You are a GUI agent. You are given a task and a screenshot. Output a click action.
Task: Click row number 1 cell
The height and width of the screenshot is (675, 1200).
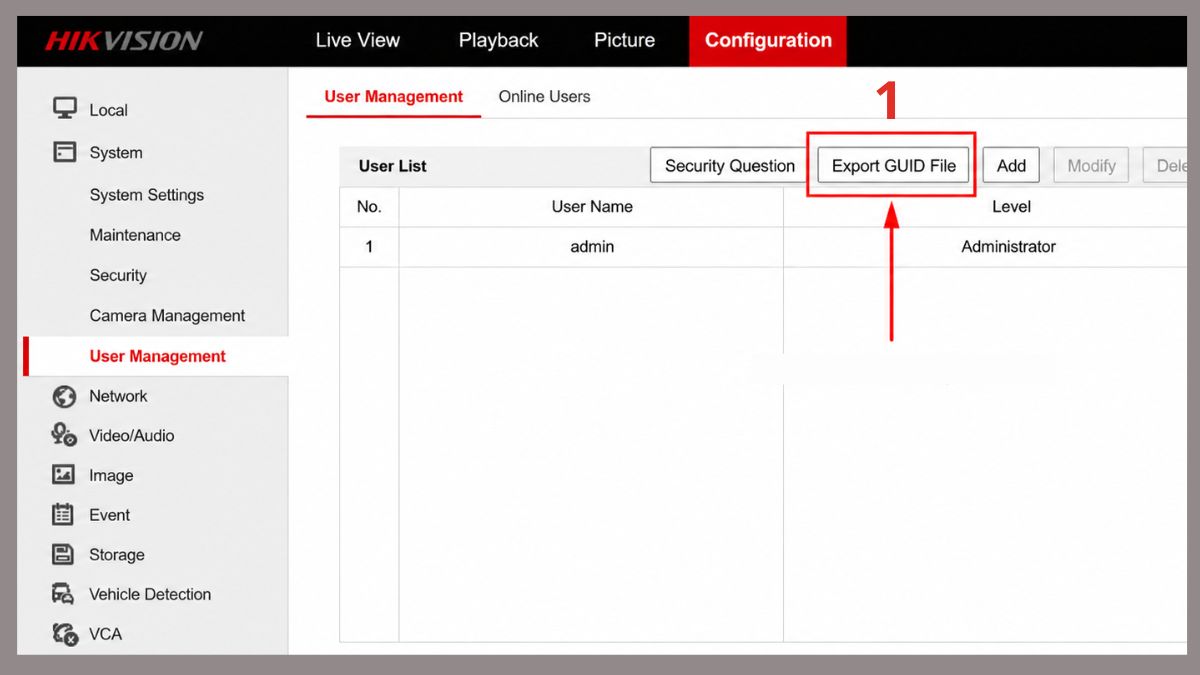[369, 246]
